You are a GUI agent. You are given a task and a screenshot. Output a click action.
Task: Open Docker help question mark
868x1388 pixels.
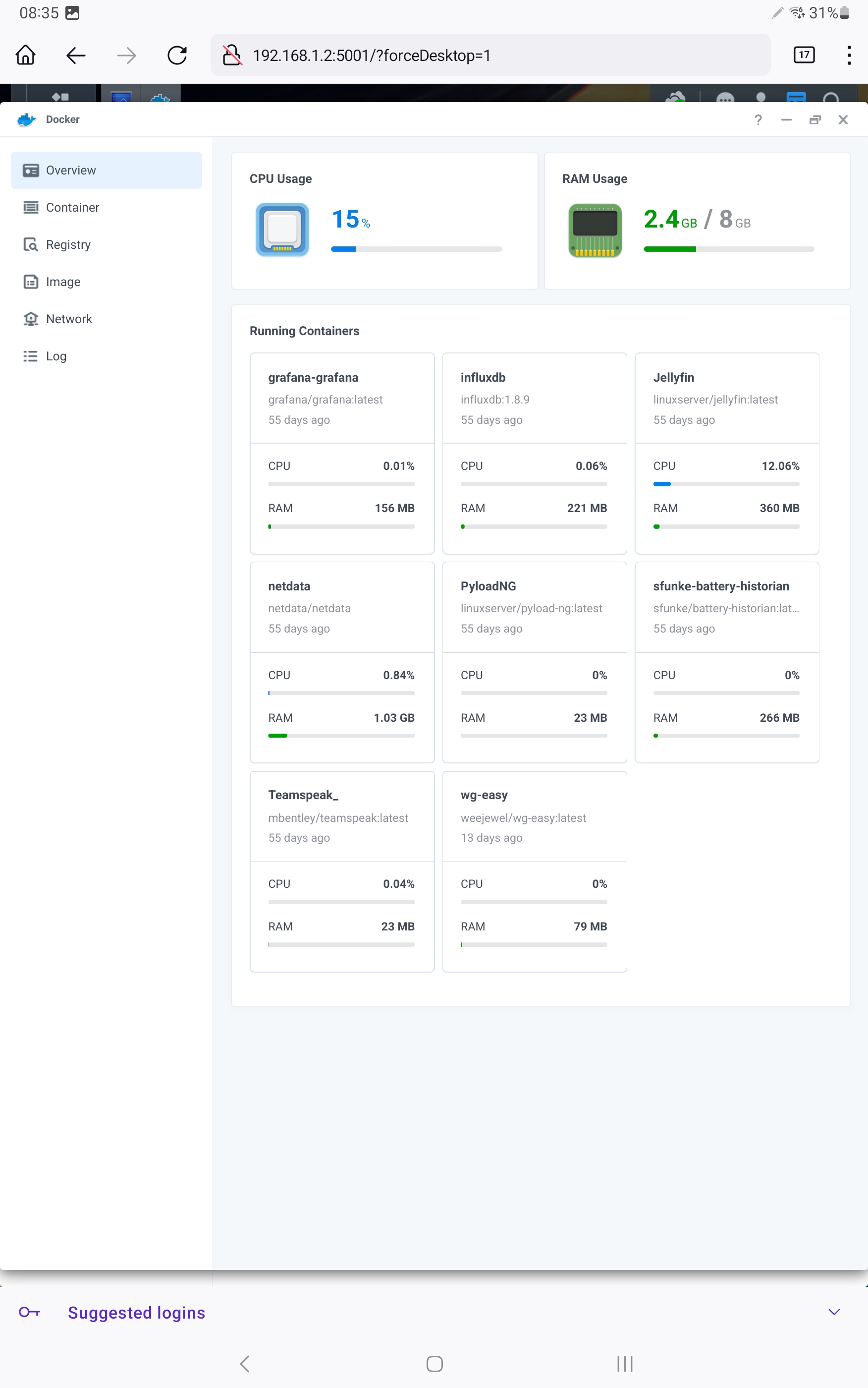click(758, 119)
